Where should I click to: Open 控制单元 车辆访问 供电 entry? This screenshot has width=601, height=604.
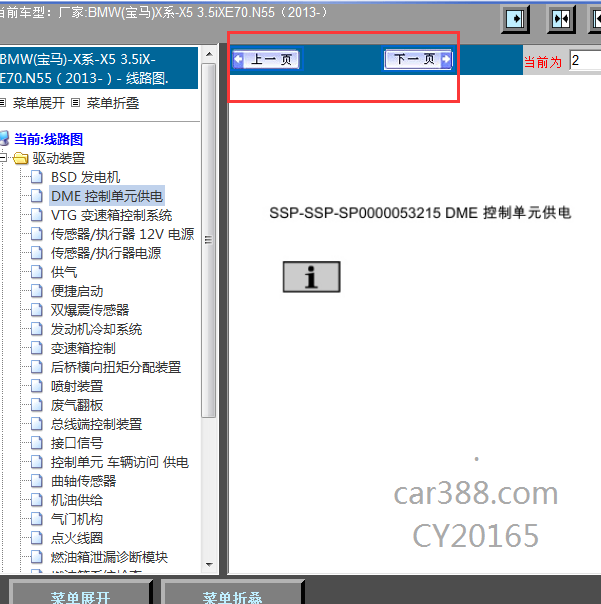point(120,462)
